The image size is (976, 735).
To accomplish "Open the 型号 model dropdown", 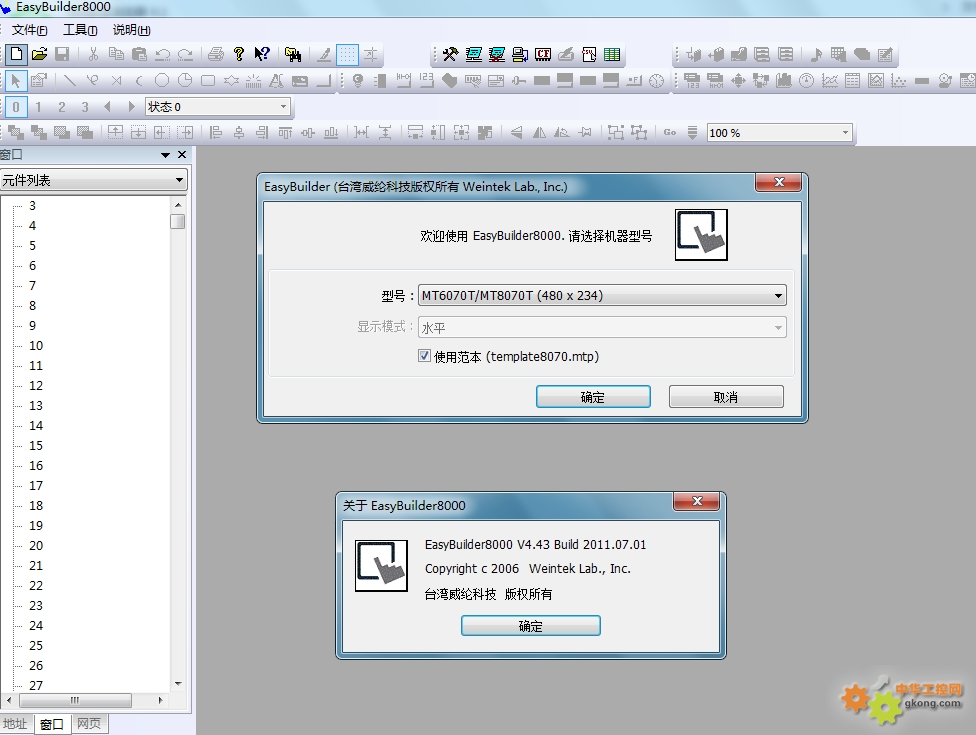I will pos(602,296).
